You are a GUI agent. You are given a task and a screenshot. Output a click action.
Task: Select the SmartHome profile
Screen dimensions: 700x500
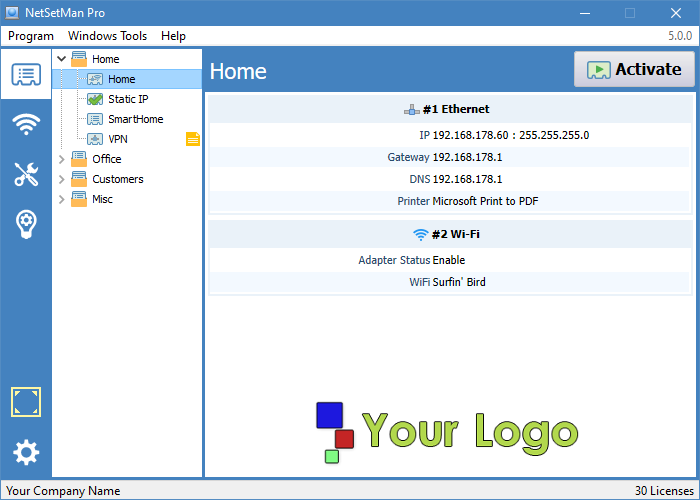pyautogui.click(x=136, y=119)
